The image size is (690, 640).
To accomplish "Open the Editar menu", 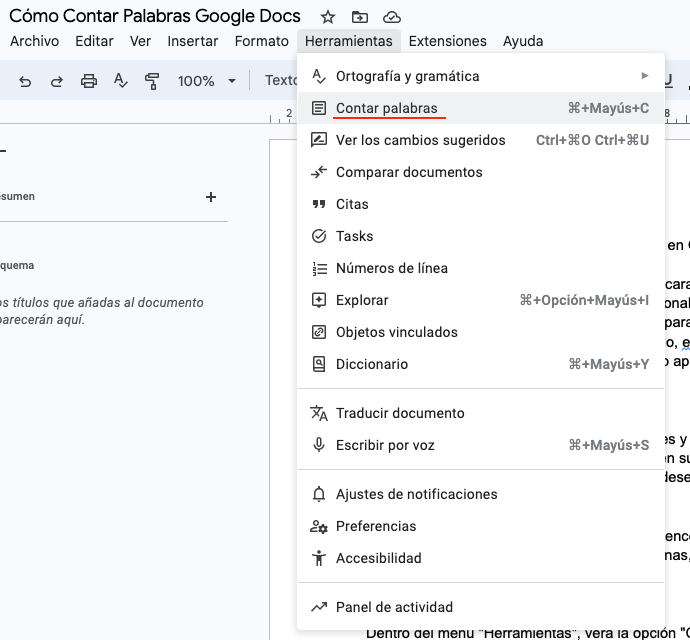I will coord(94,41).
